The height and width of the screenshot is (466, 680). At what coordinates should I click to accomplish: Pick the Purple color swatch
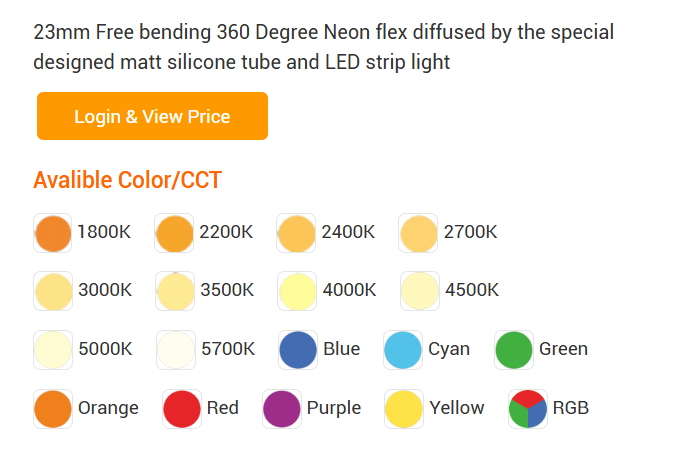[282, 408]
